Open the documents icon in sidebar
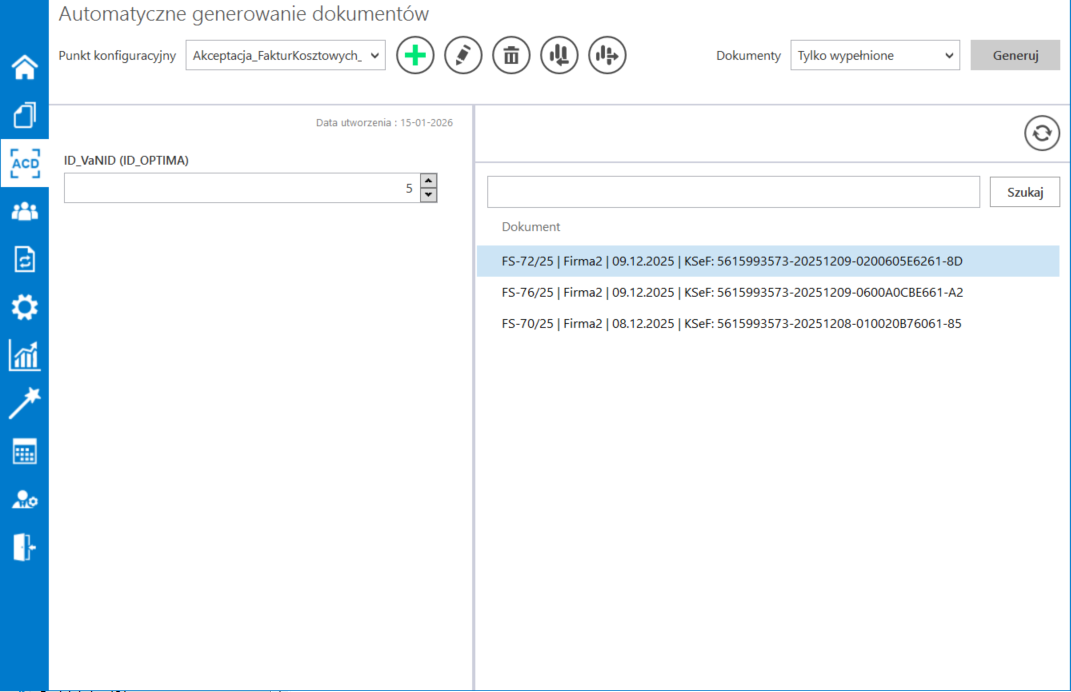This screenshot has width=1071, height=692. (24, 116)
